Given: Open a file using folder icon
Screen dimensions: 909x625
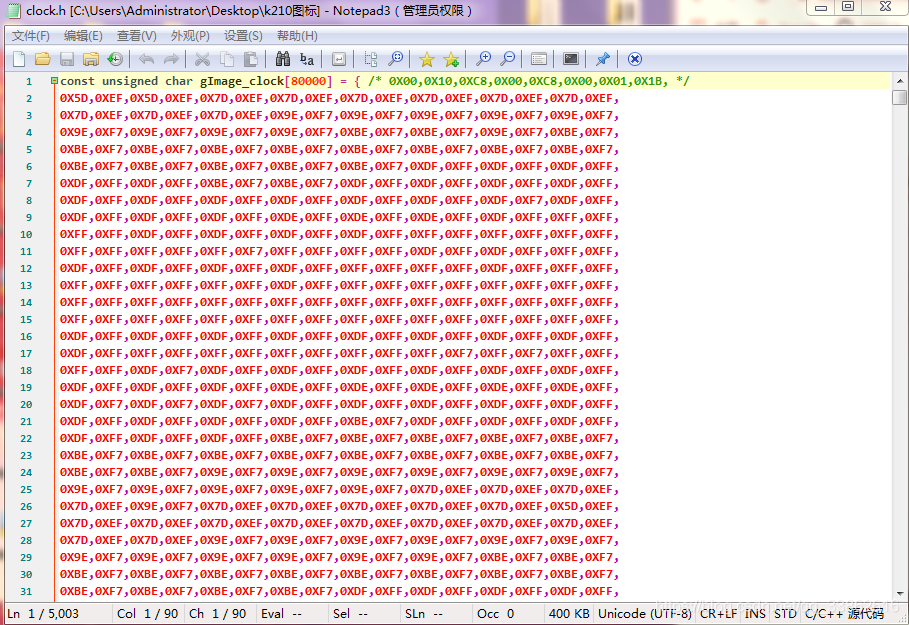Looking at the screenshot, I should coord(42,59).
